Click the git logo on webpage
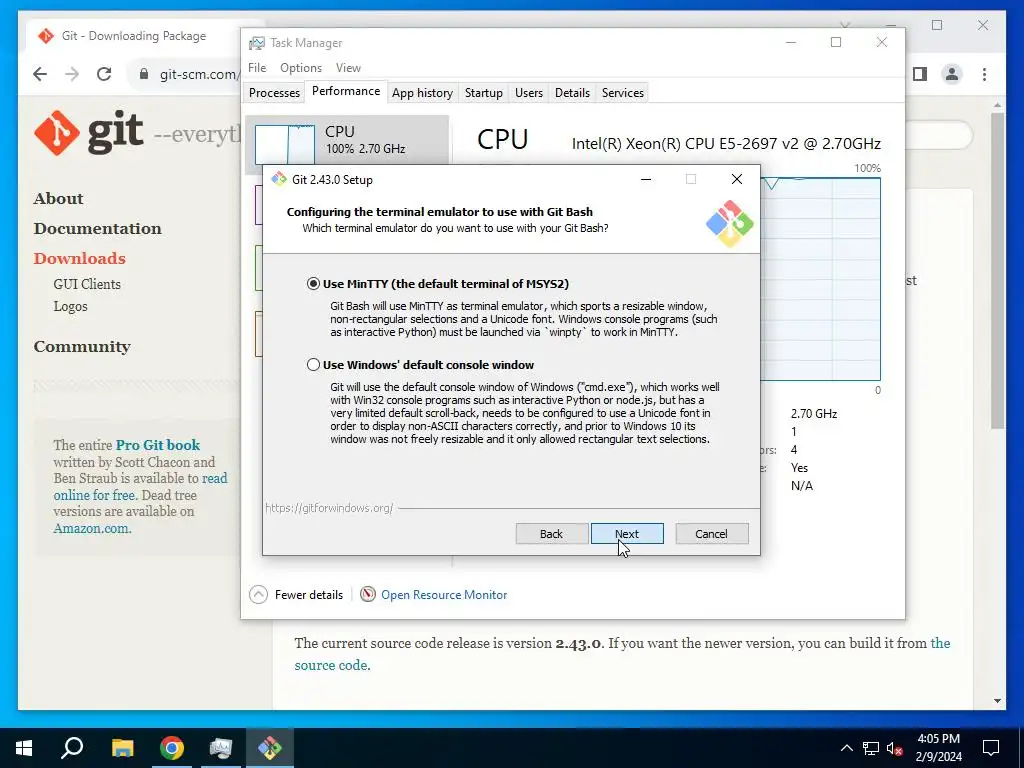The image size is (1024, 768). (89, 133)
